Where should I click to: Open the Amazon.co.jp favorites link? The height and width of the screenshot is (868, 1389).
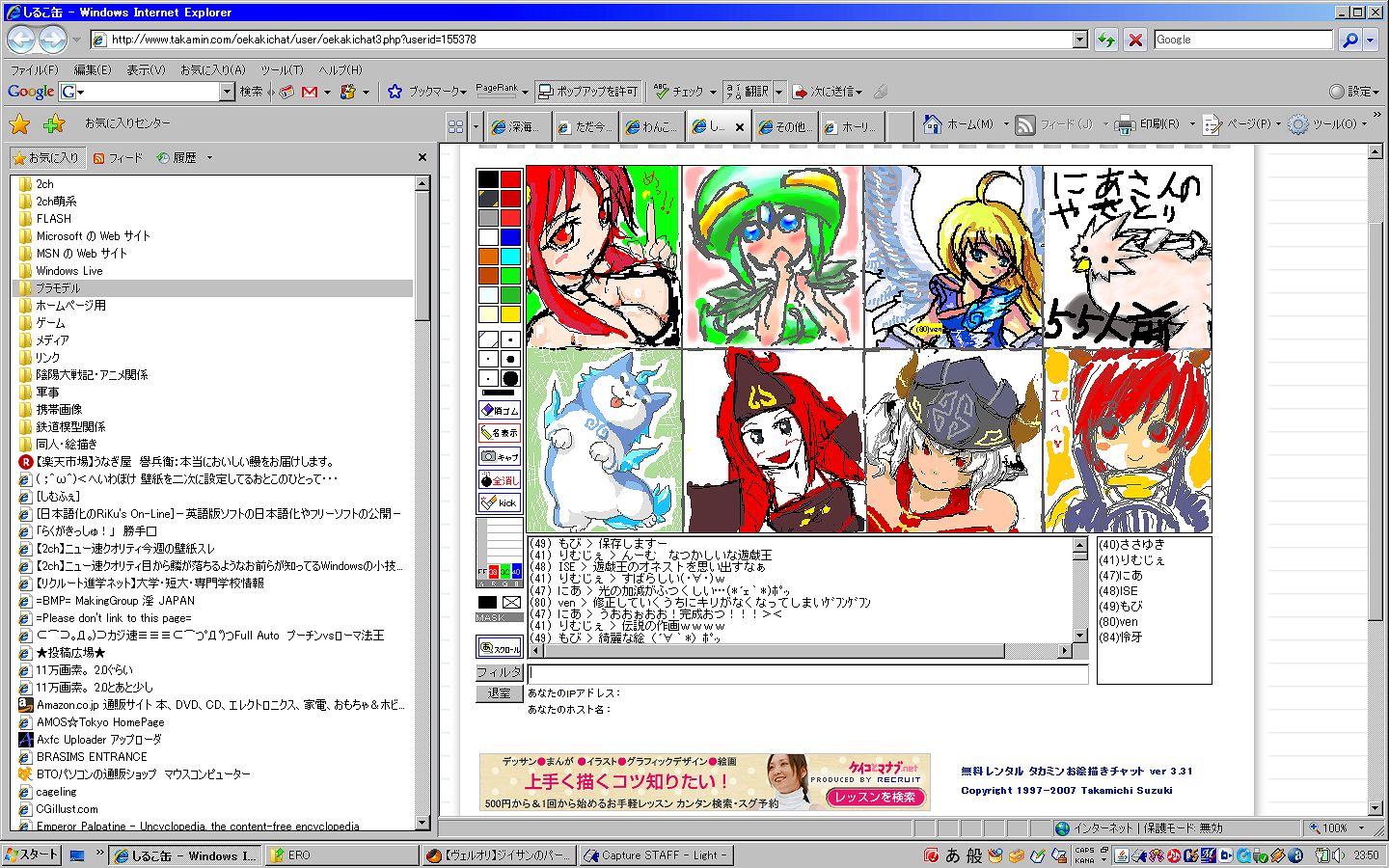pyautogui.click(x=221, y=705)
